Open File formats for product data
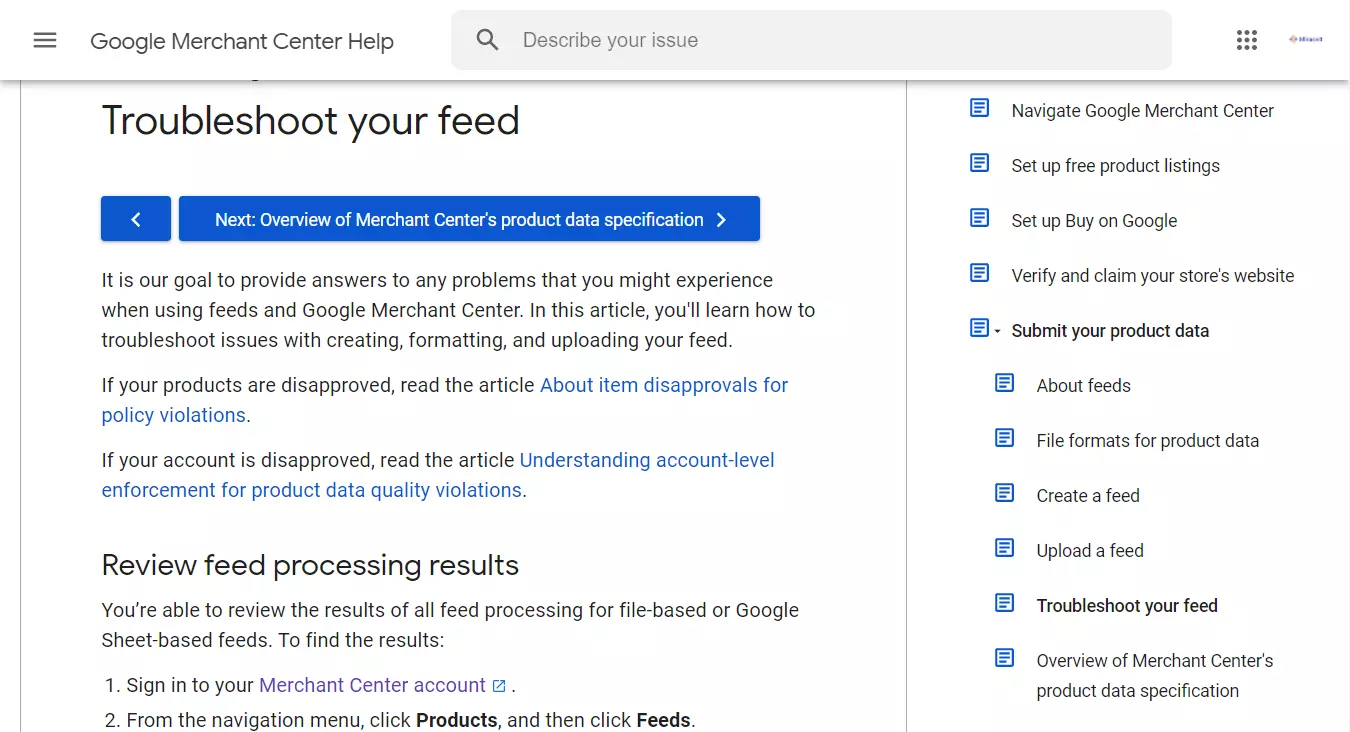Viewport: 1350px width, 732px height. 1147,441
